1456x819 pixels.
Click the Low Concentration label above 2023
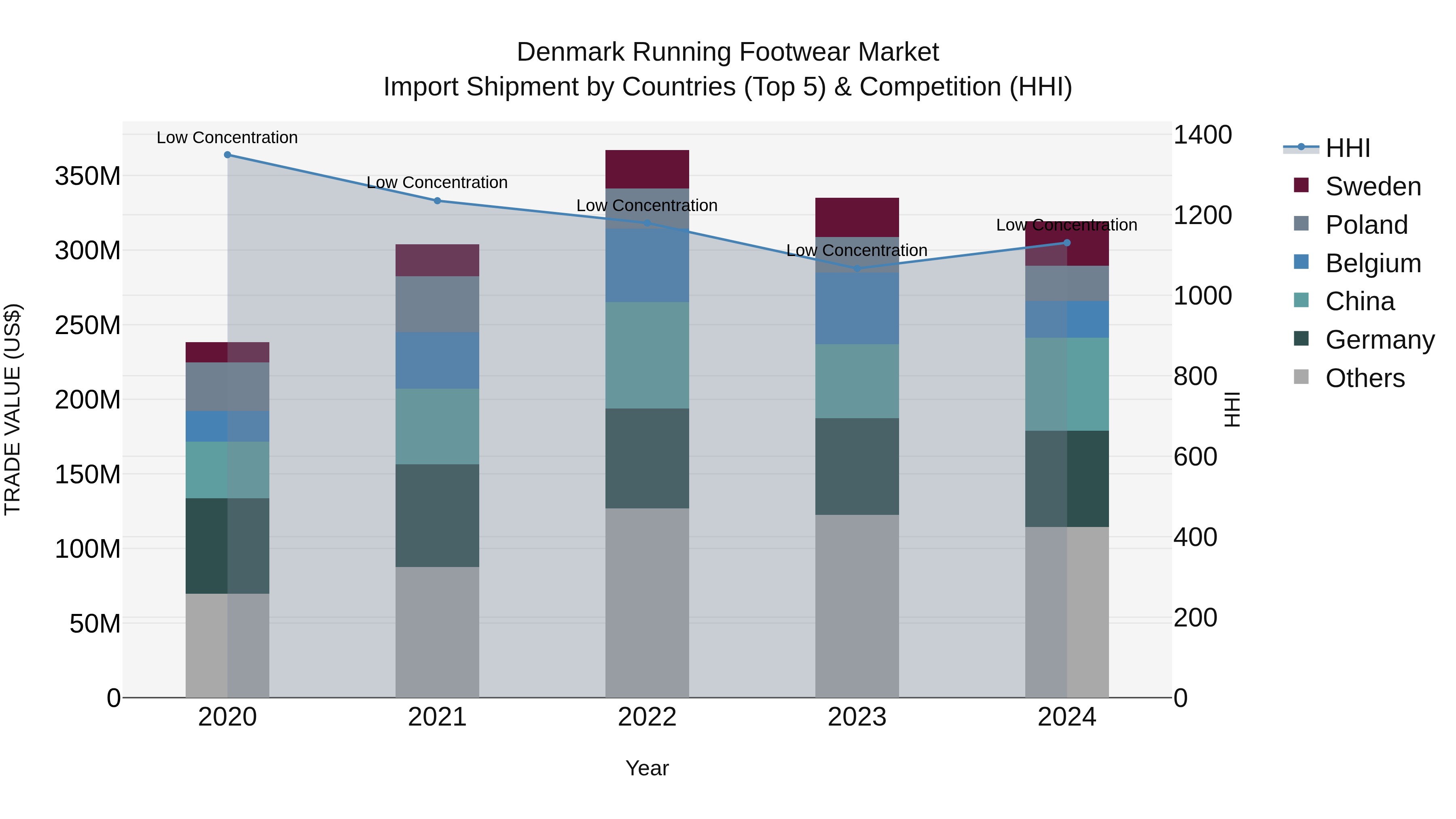coord(857,250)
